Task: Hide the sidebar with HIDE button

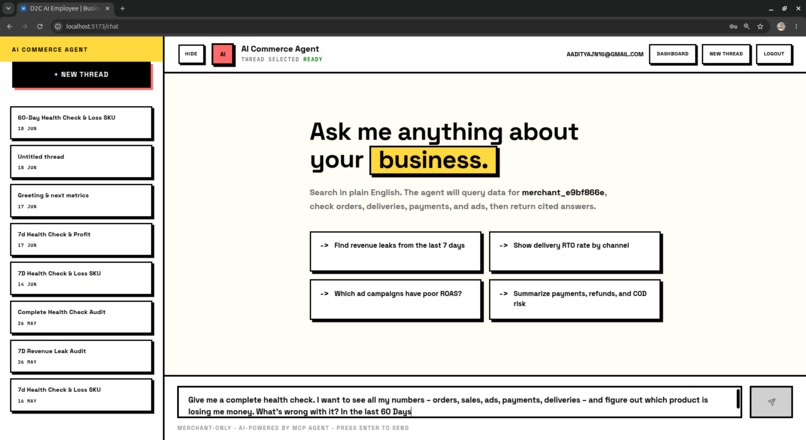Action: pos(191,54)
